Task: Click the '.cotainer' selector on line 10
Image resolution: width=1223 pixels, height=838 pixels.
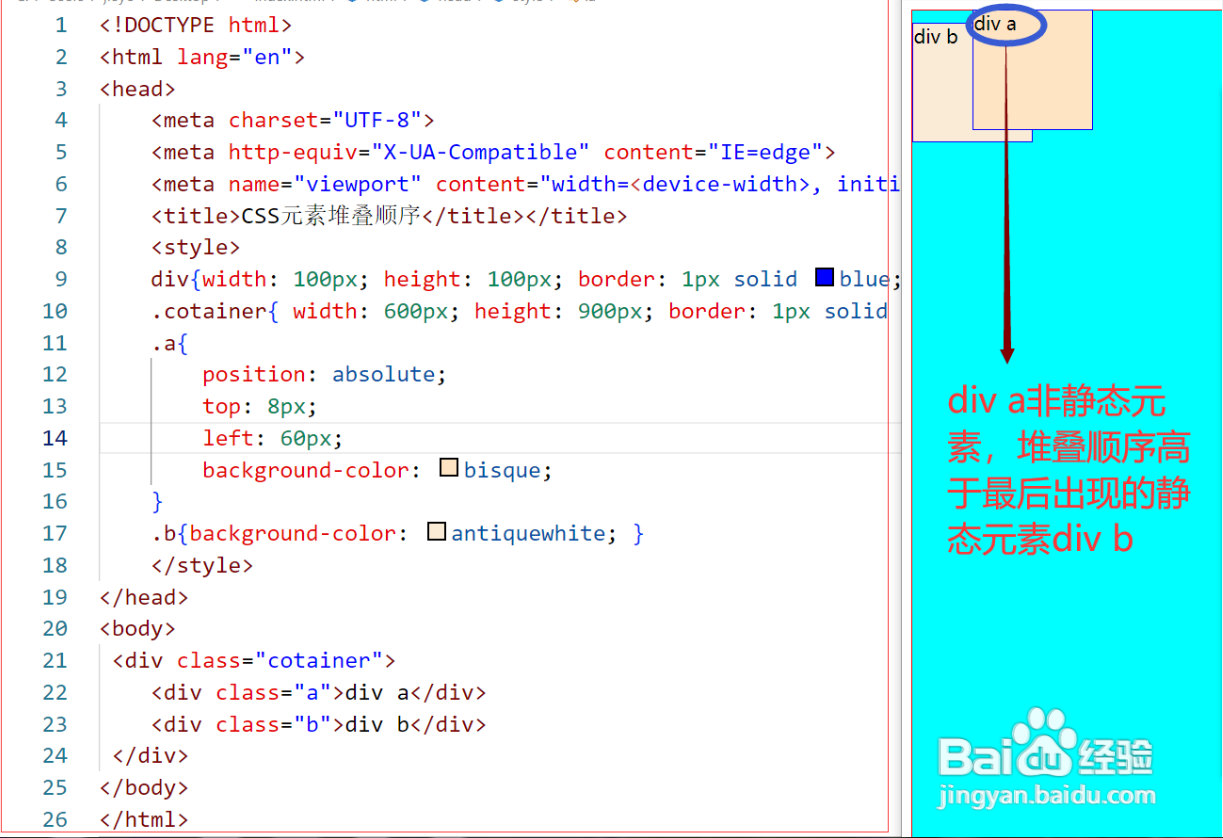Action: pos(209,311)
